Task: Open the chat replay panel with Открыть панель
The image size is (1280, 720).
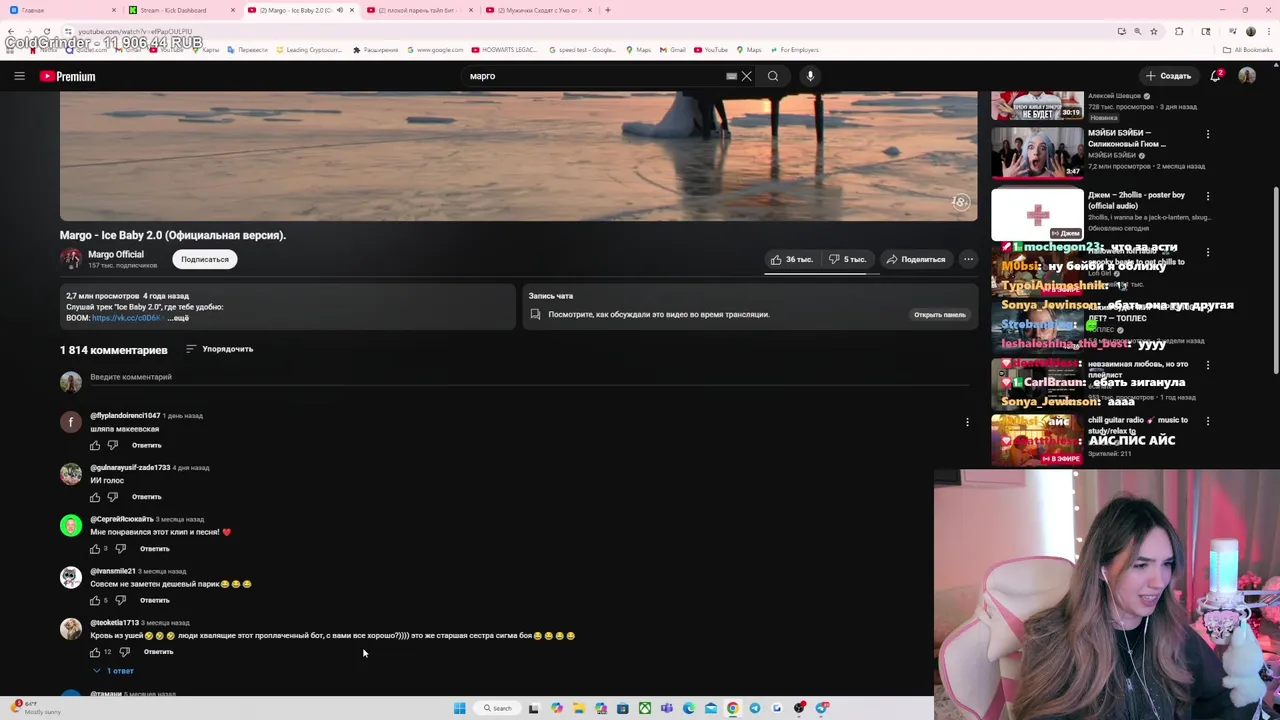Action: click(x=939, y=314)
